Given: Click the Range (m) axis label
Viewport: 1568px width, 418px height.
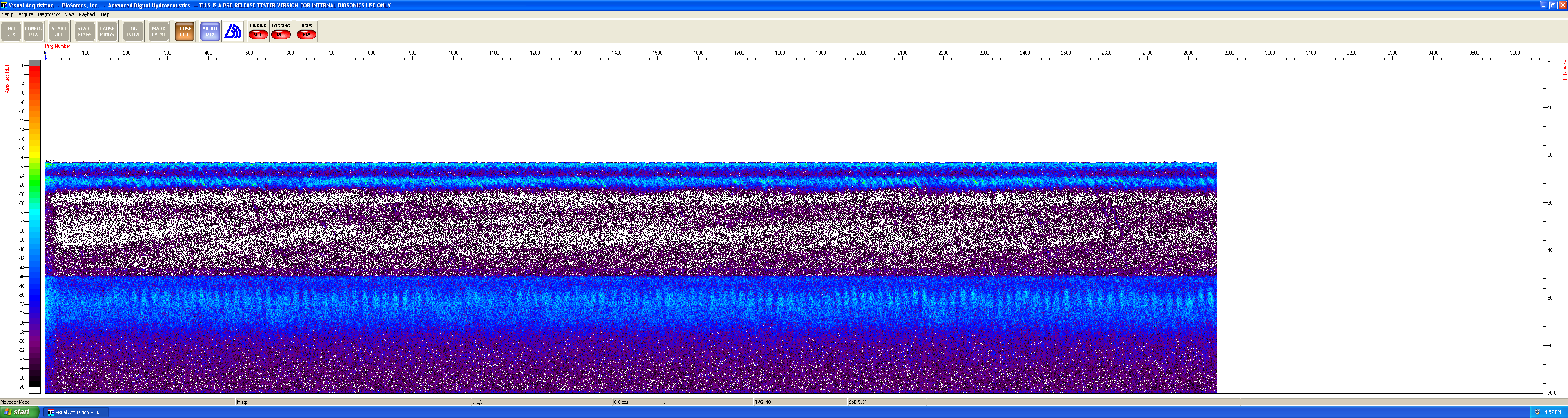Looking at the screenshot, I should click(1564, 70).
